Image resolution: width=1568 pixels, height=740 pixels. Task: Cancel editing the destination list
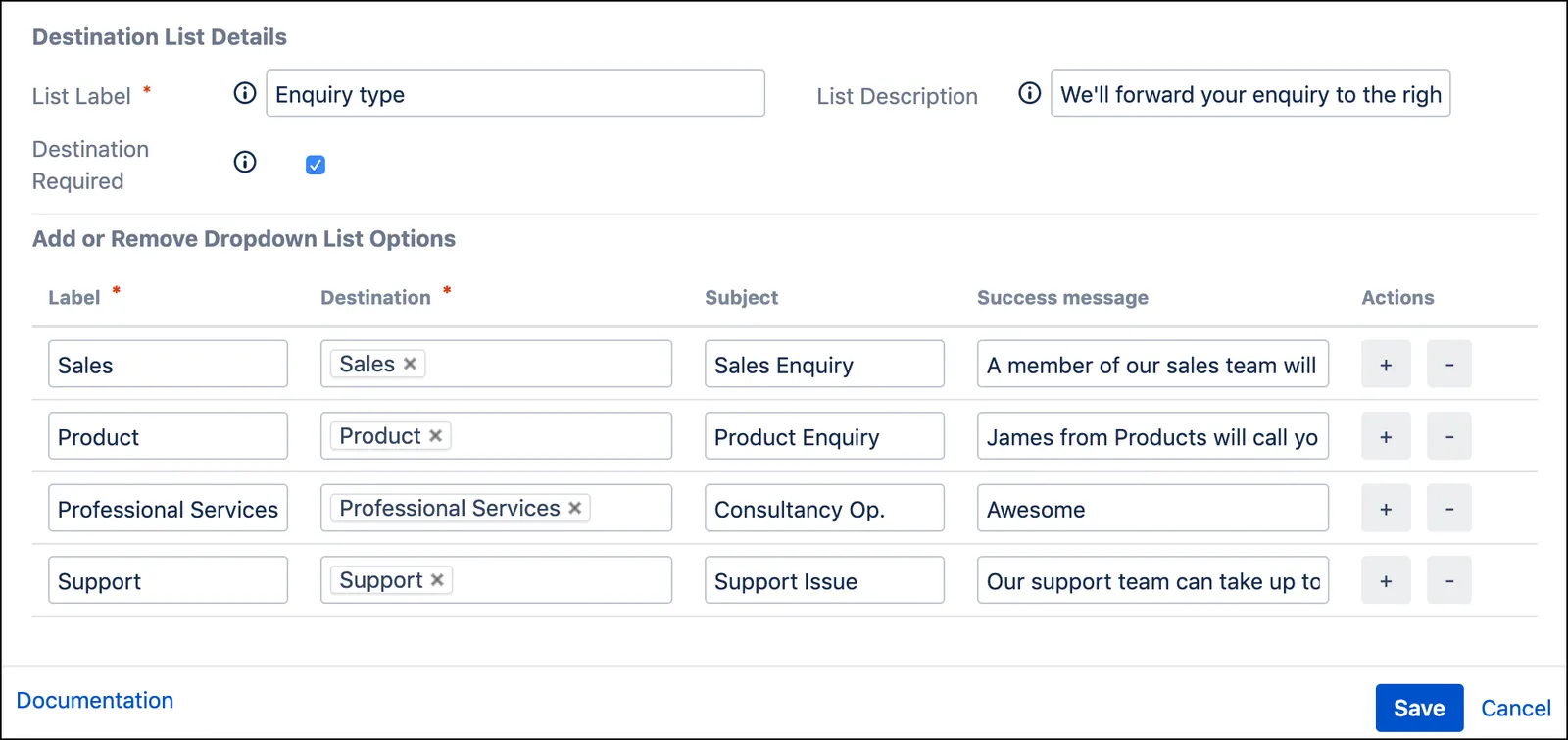(1515, 708)
